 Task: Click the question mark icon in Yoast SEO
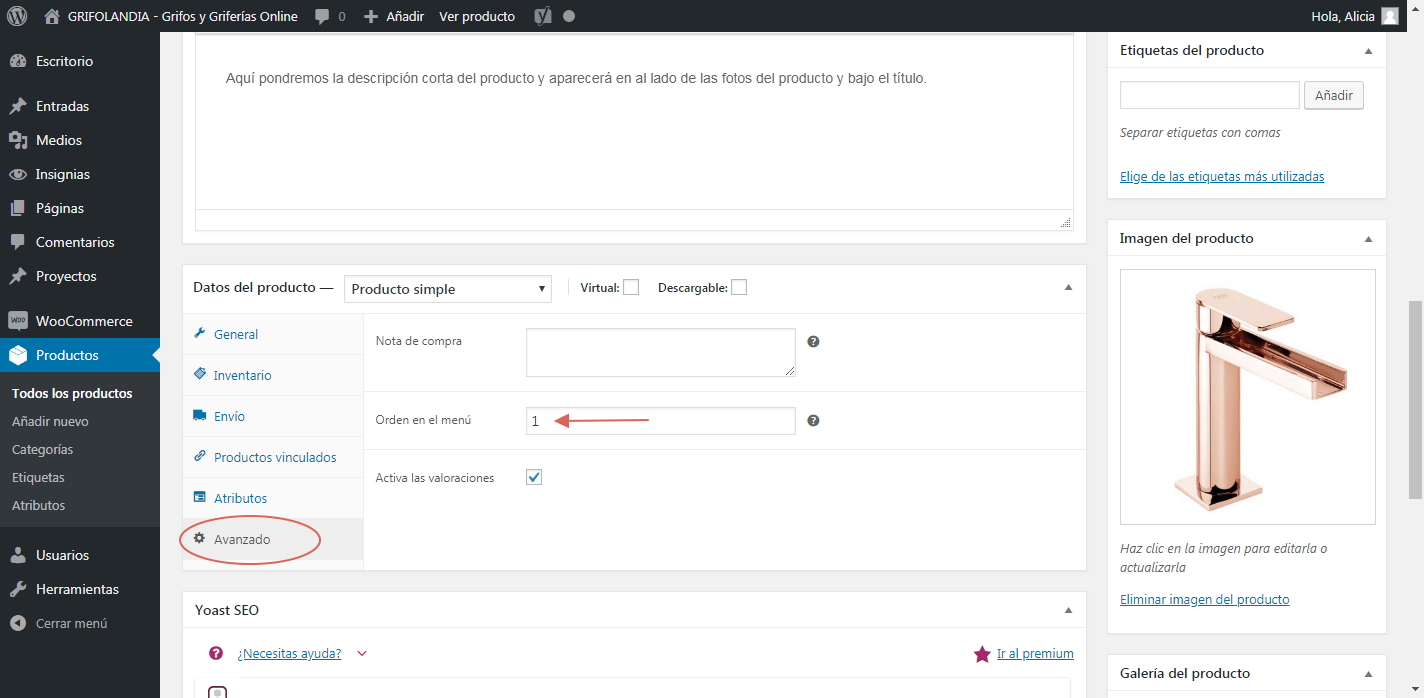(x=215, y=653)
